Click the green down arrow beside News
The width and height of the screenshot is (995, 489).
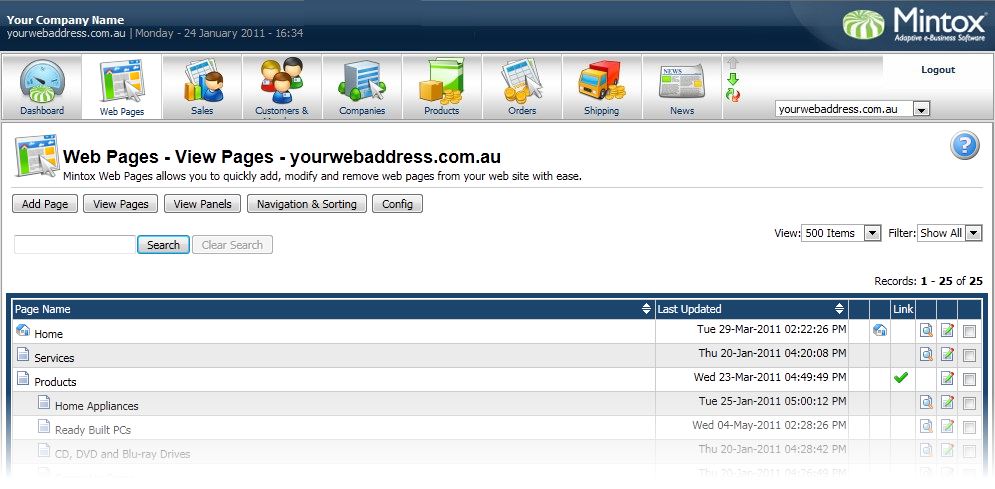733,79
